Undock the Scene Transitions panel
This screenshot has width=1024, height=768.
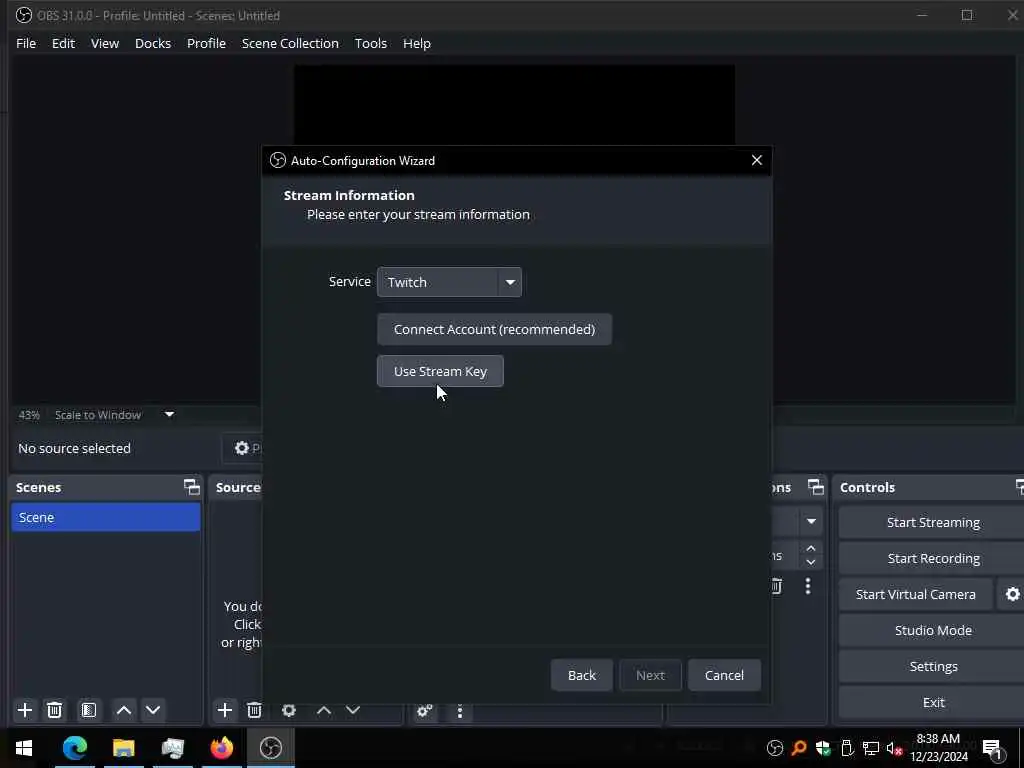(816, 487)
